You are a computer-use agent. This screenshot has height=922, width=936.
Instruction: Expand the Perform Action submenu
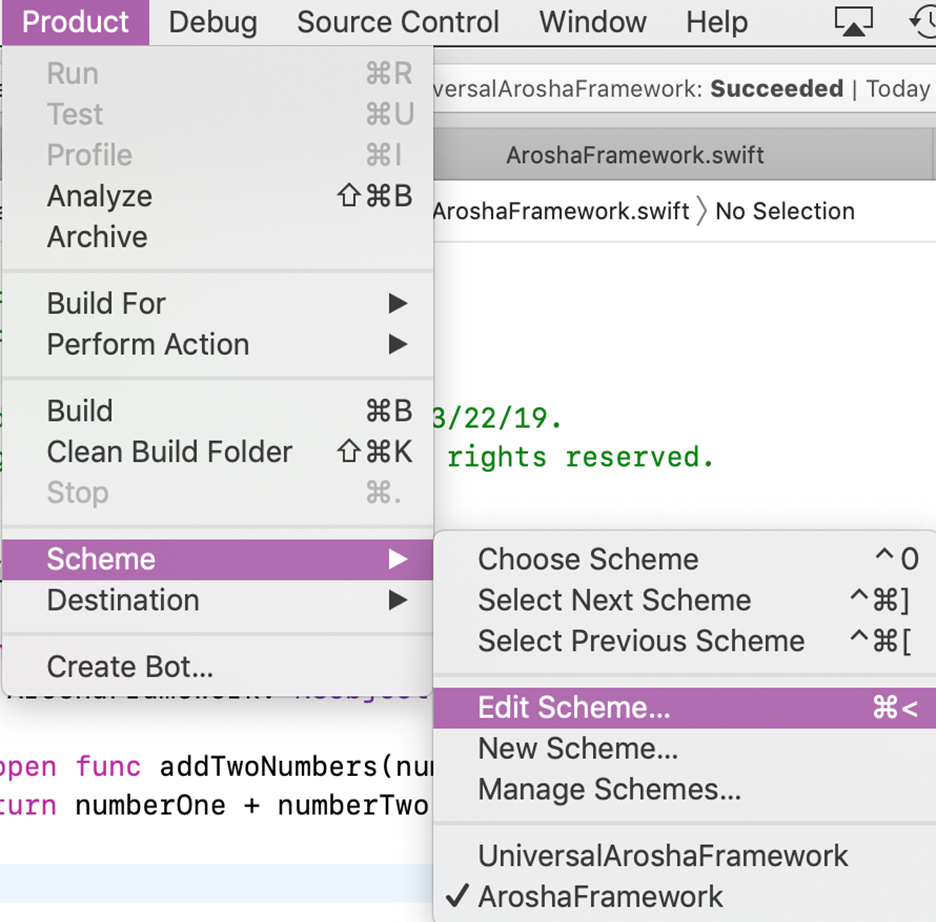click(218, 344)
